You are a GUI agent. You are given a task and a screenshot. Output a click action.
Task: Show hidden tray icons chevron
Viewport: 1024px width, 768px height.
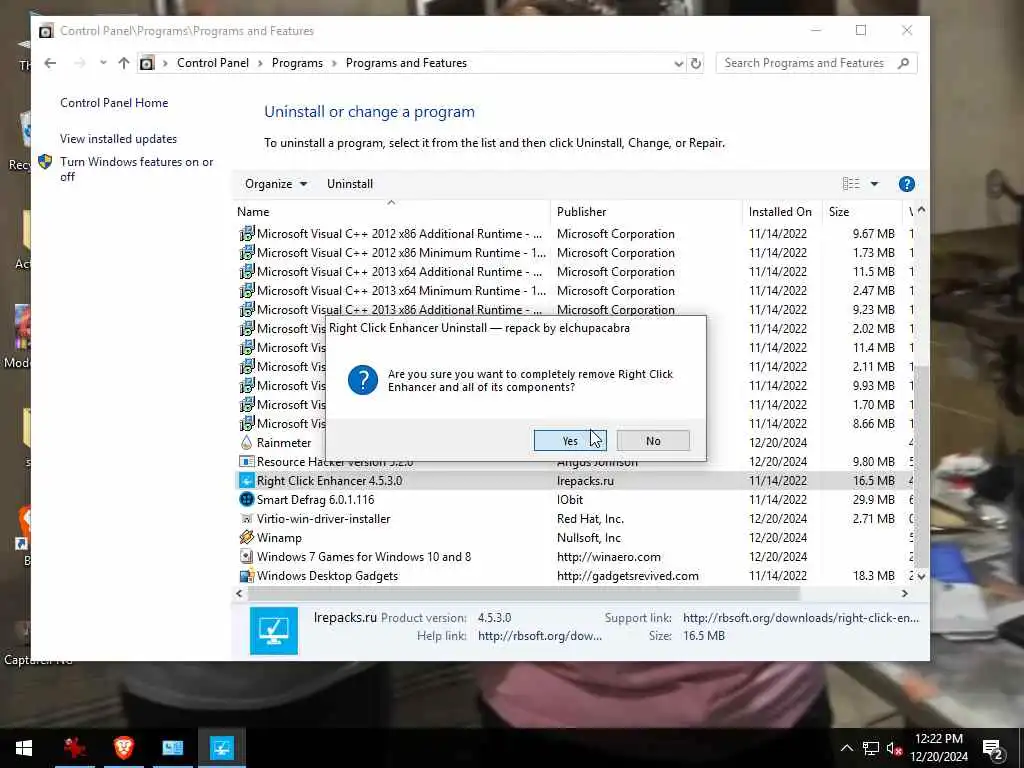click(846, 748)
